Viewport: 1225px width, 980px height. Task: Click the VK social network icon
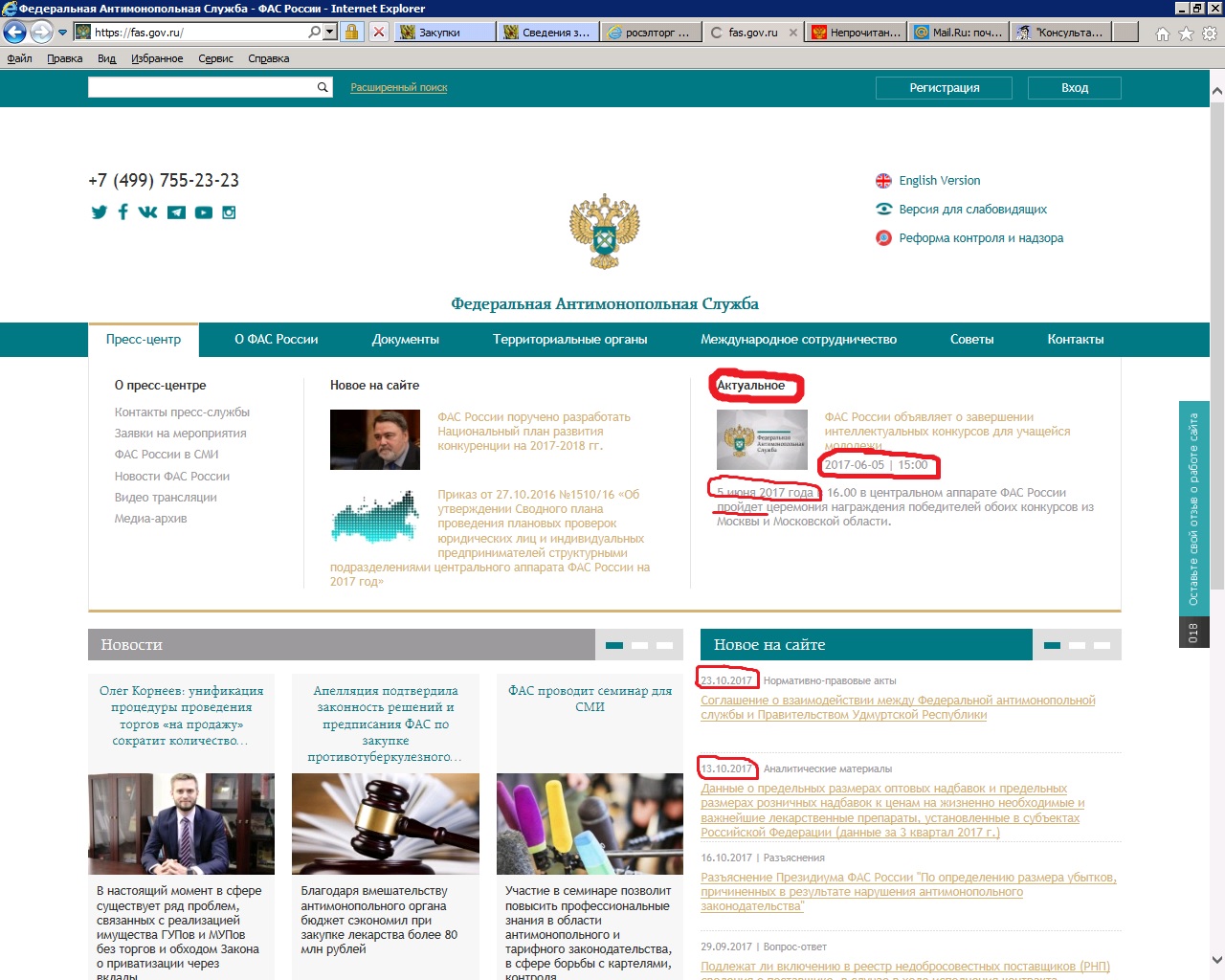point(147,212)
